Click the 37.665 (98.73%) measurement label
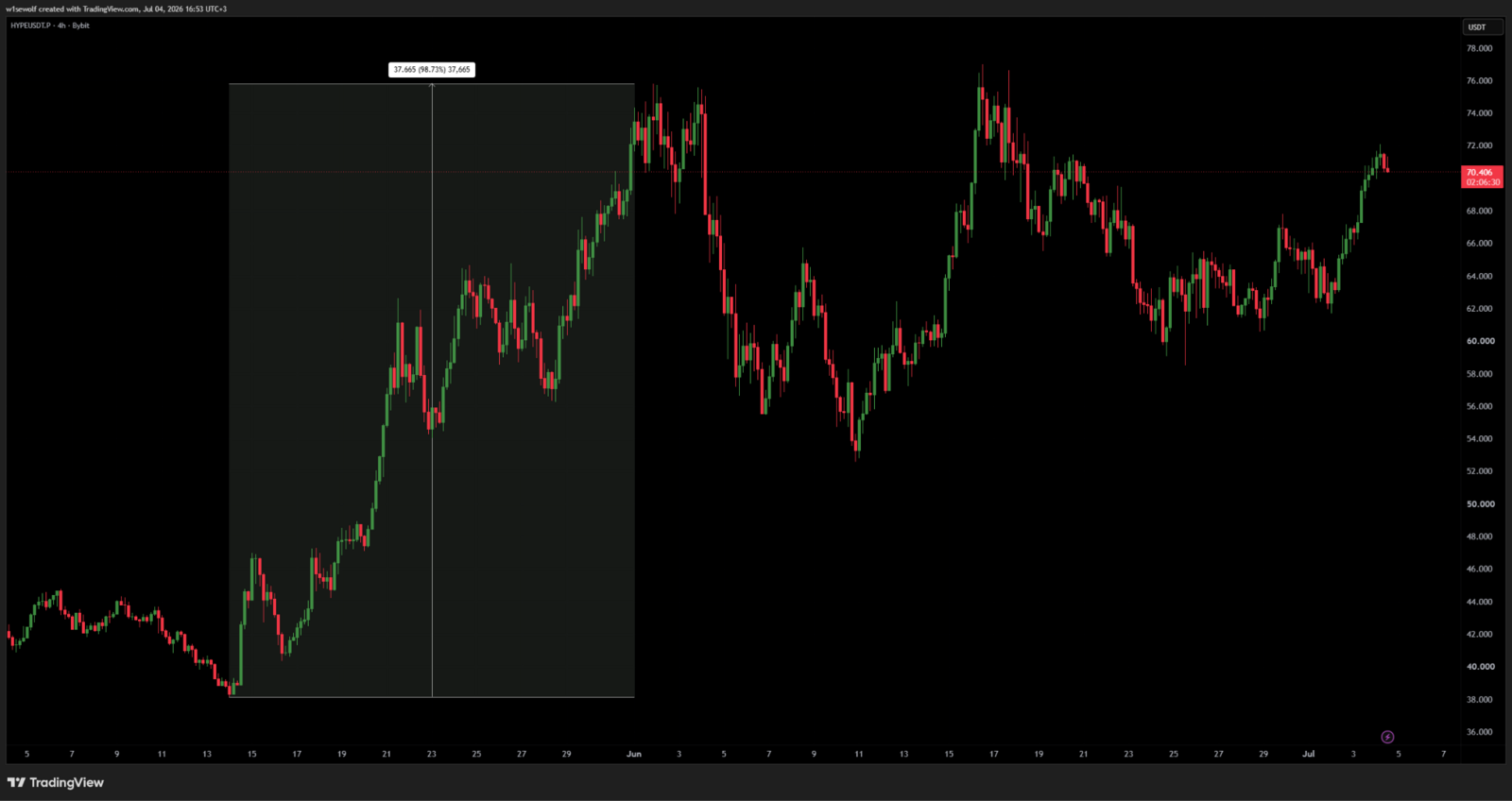 tap(432, 70)
